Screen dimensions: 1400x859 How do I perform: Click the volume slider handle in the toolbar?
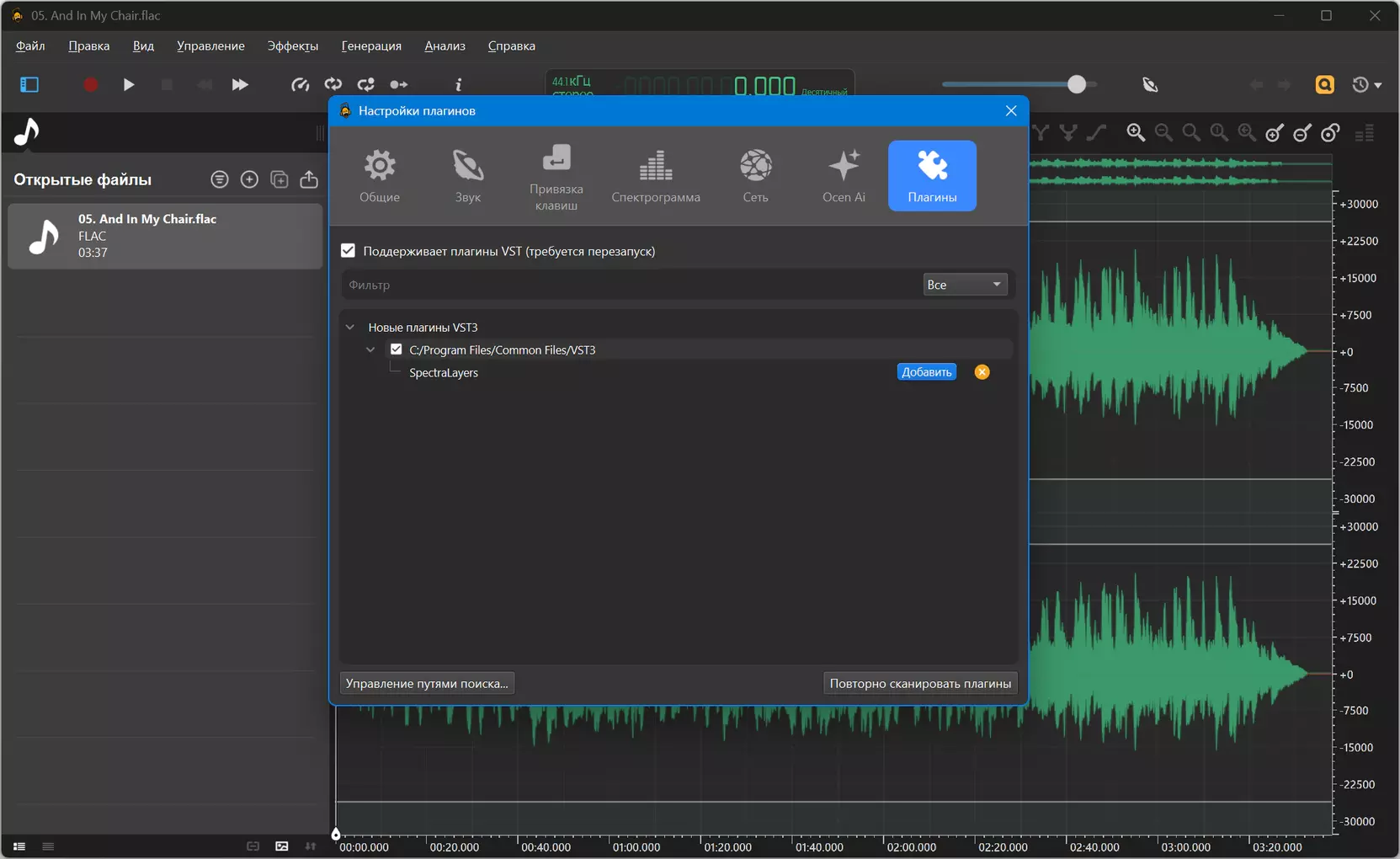point(1076,84)
